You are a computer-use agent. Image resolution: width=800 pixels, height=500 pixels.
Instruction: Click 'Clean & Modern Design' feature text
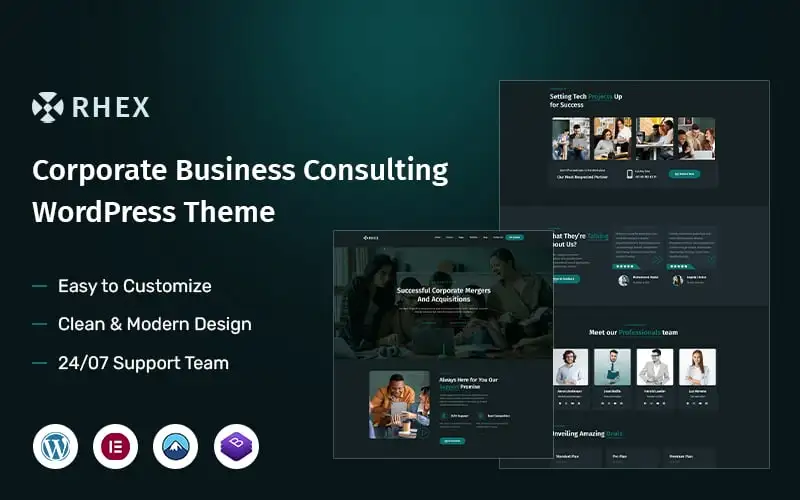[x=155, y=324]
